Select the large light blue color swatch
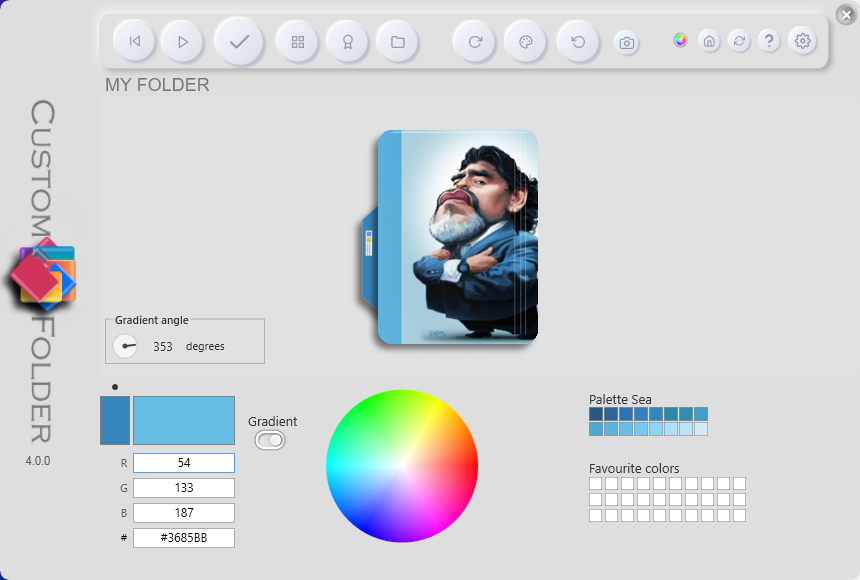 pyautogui.click(x=184, y=420)
